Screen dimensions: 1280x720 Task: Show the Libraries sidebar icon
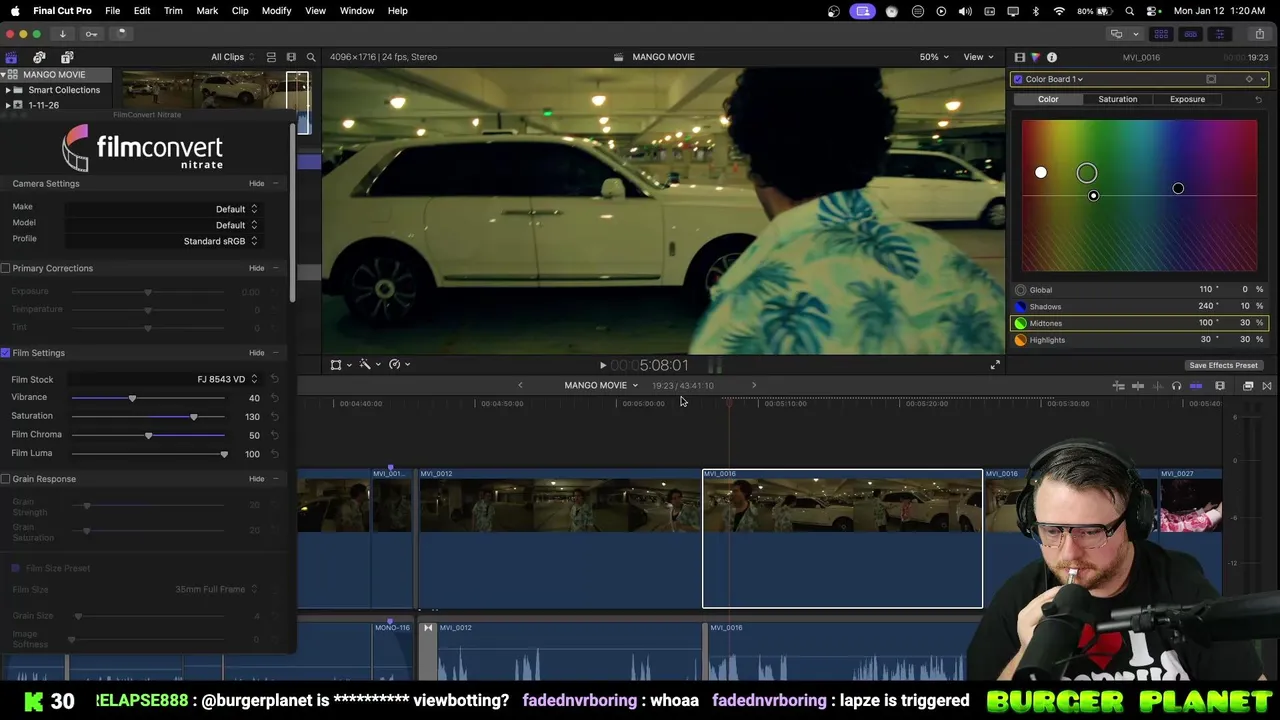click(x=11, y=57)
